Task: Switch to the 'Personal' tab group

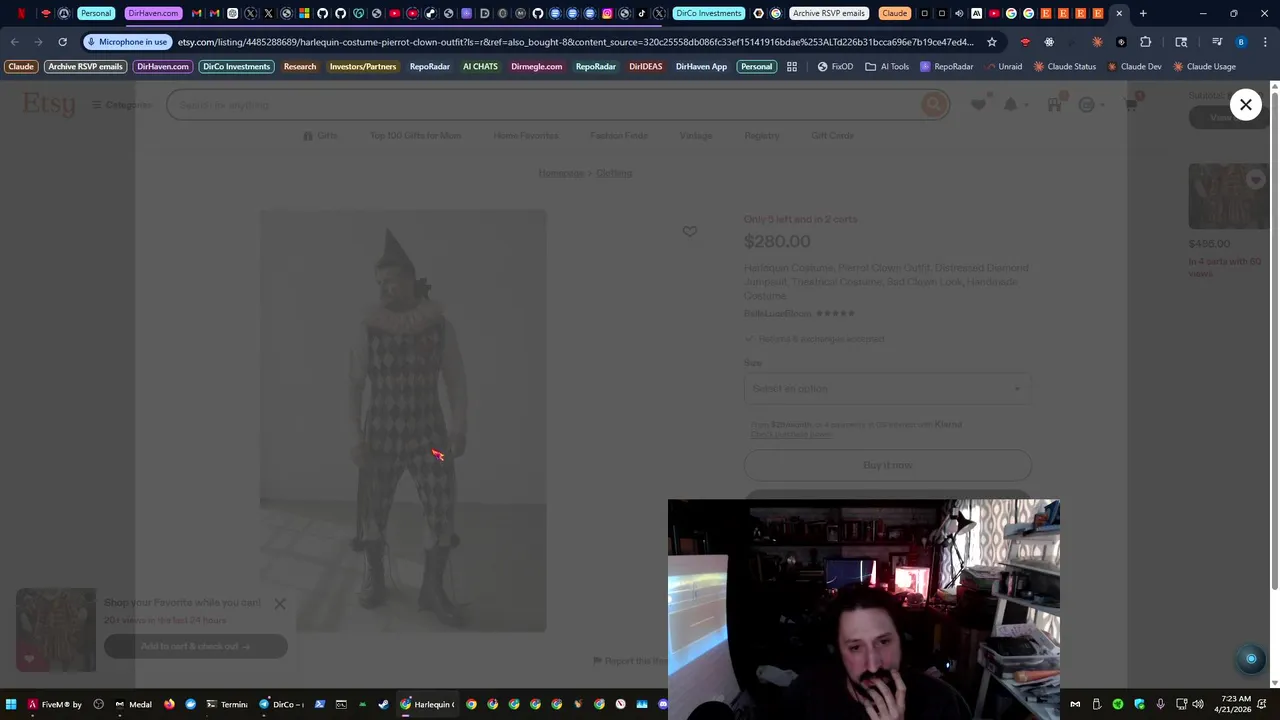Action: (x=96, y=14)
